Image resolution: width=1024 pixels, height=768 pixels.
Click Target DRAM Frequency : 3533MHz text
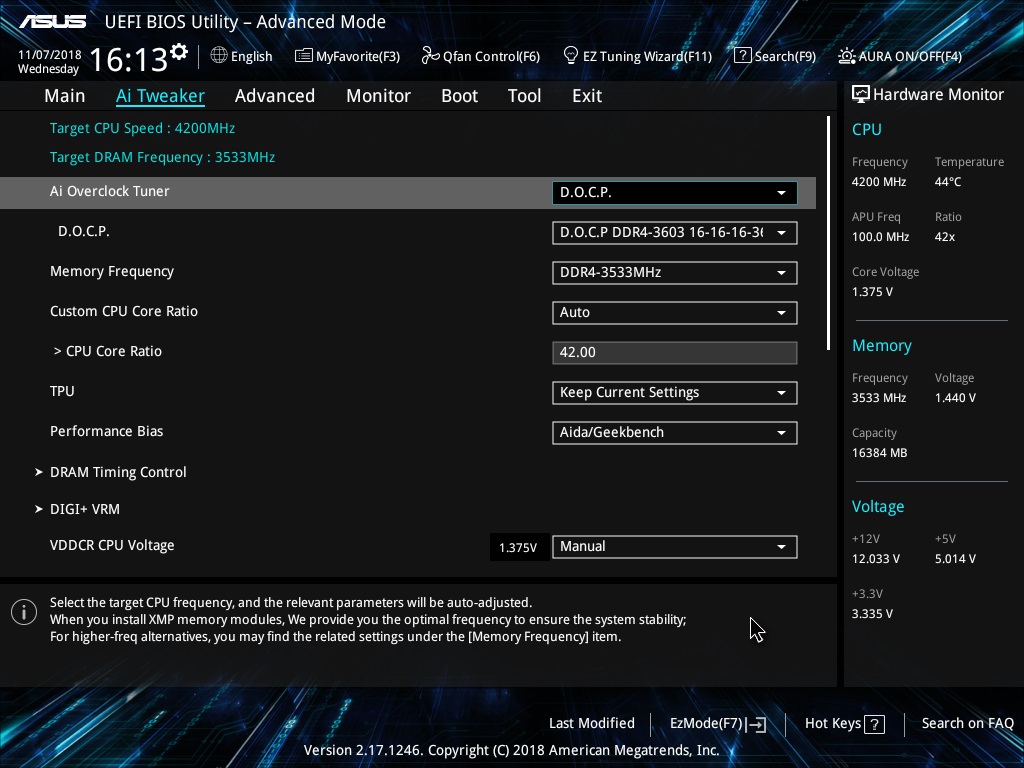point(163,157)
